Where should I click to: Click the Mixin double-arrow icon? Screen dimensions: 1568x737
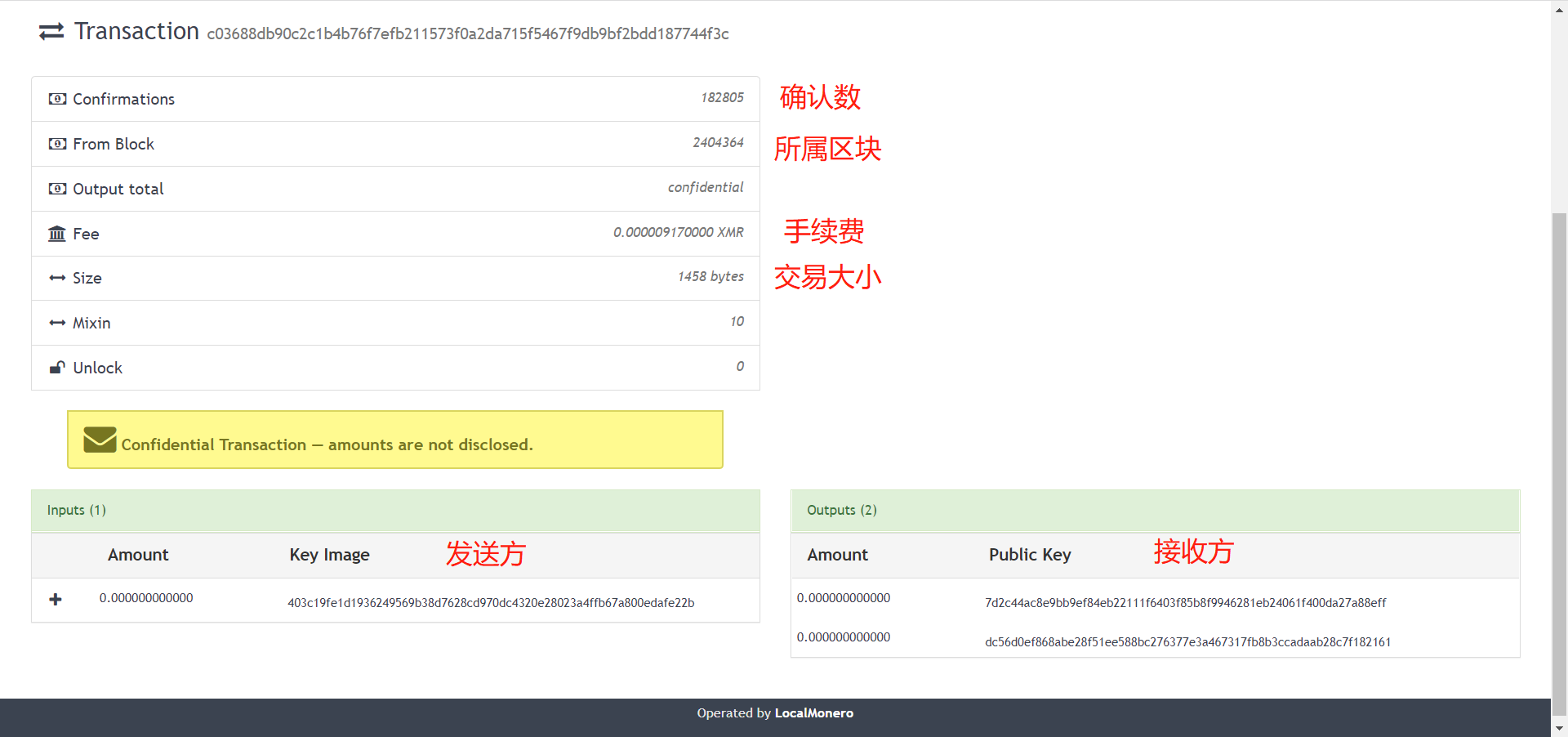[x=57, y=323]
